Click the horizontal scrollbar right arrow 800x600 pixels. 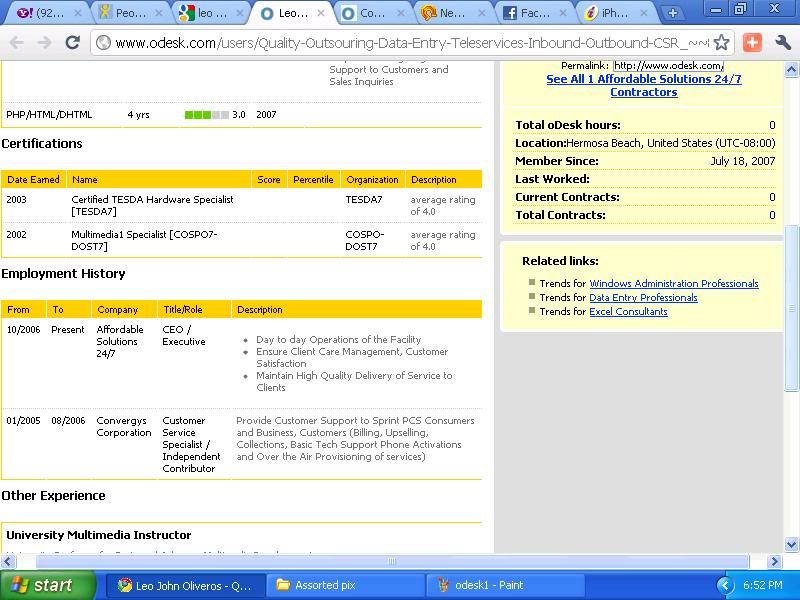[775, 561]
